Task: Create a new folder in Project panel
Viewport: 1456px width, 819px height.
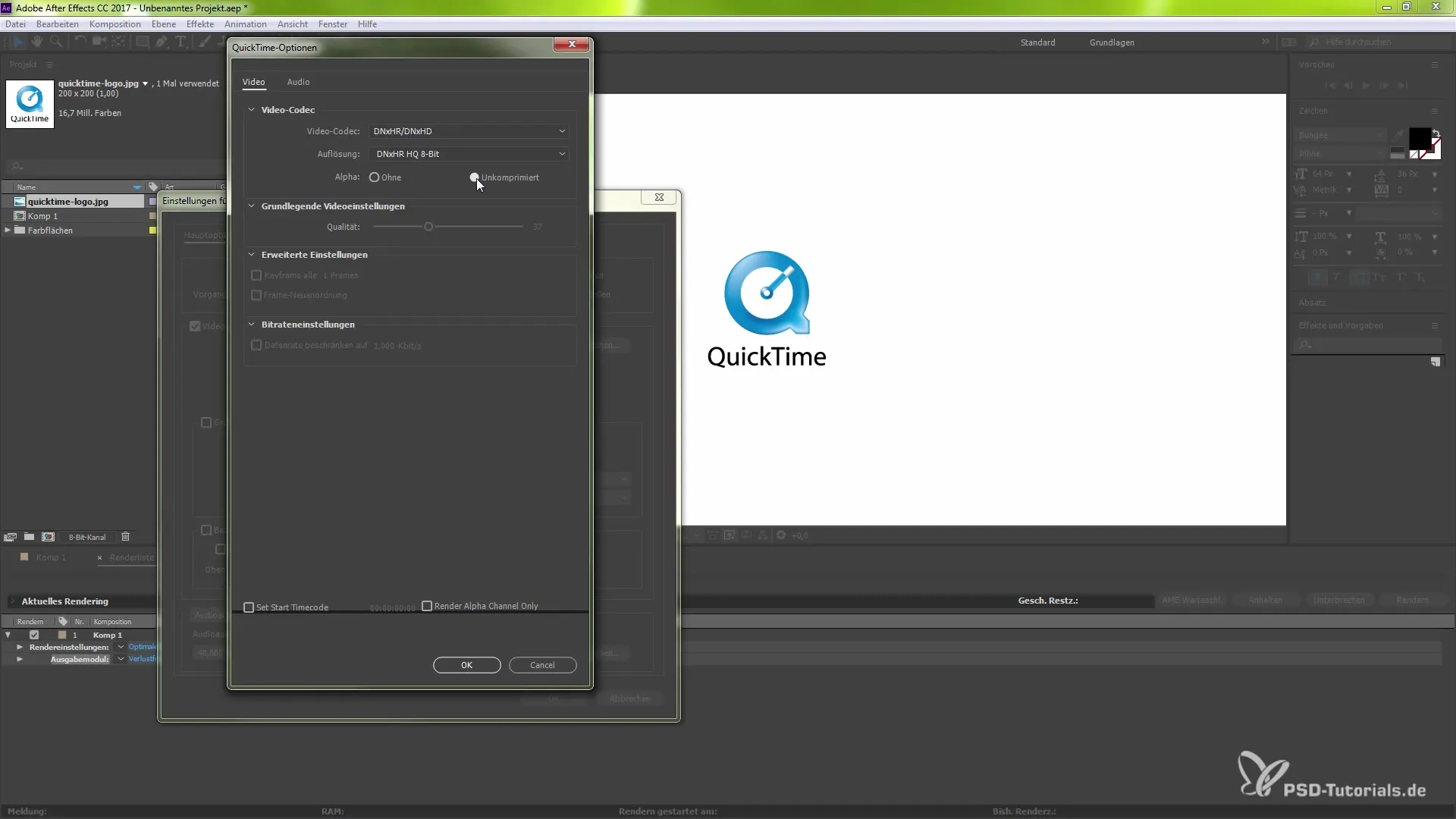Action: click(x=29, y=537)
